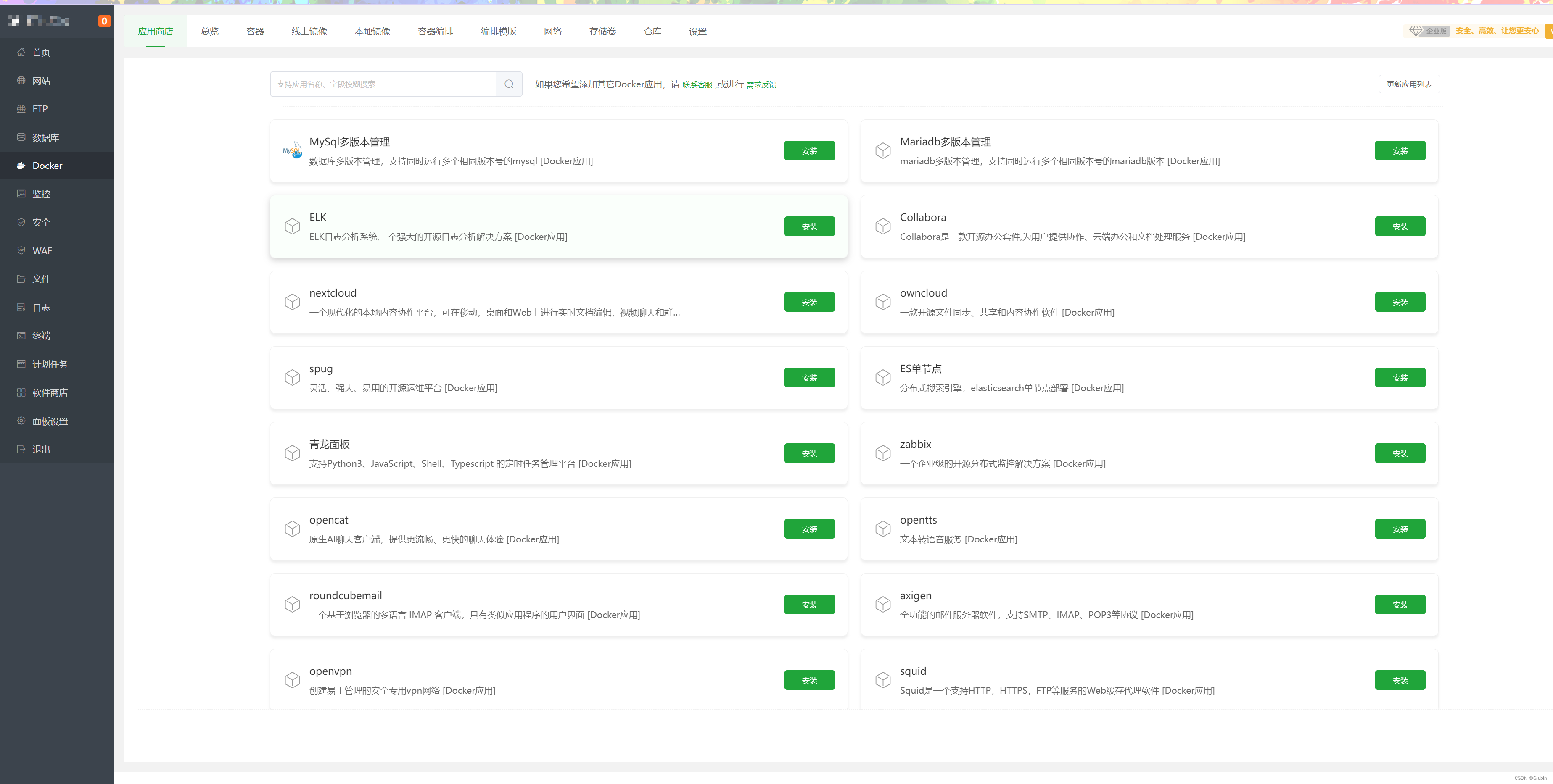This screenshot has width=1553, height=784.
Task: Click the cube icon of the zabbix app
Action: (883, 453)
